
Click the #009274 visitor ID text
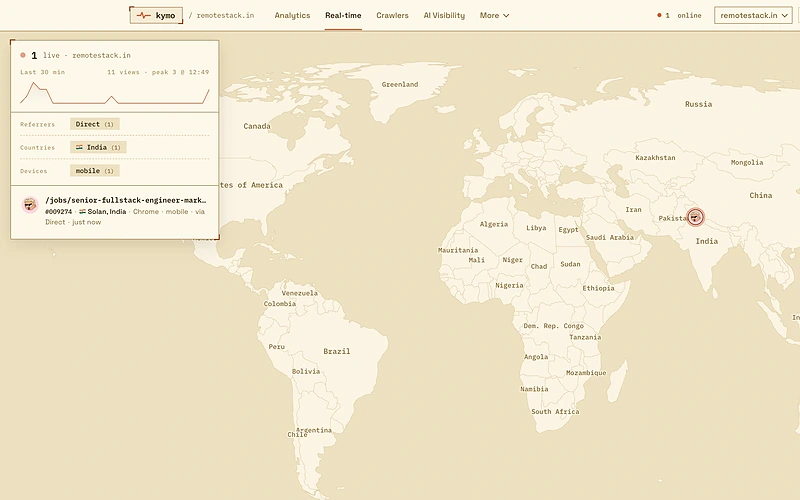point(59,211)
